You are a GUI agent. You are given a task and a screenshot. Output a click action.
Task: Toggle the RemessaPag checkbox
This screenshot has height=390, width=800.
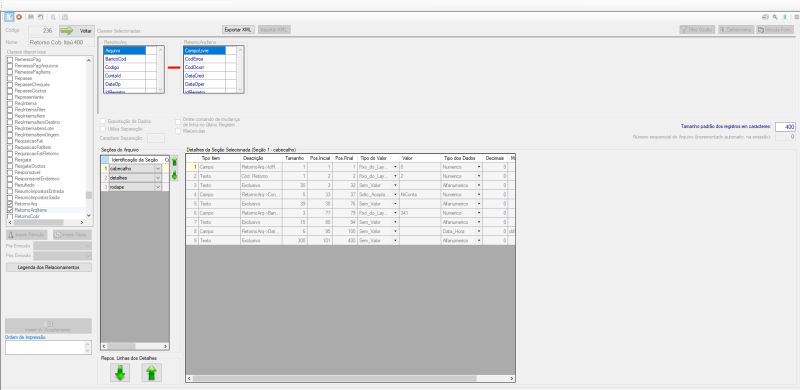coord(10,60)
